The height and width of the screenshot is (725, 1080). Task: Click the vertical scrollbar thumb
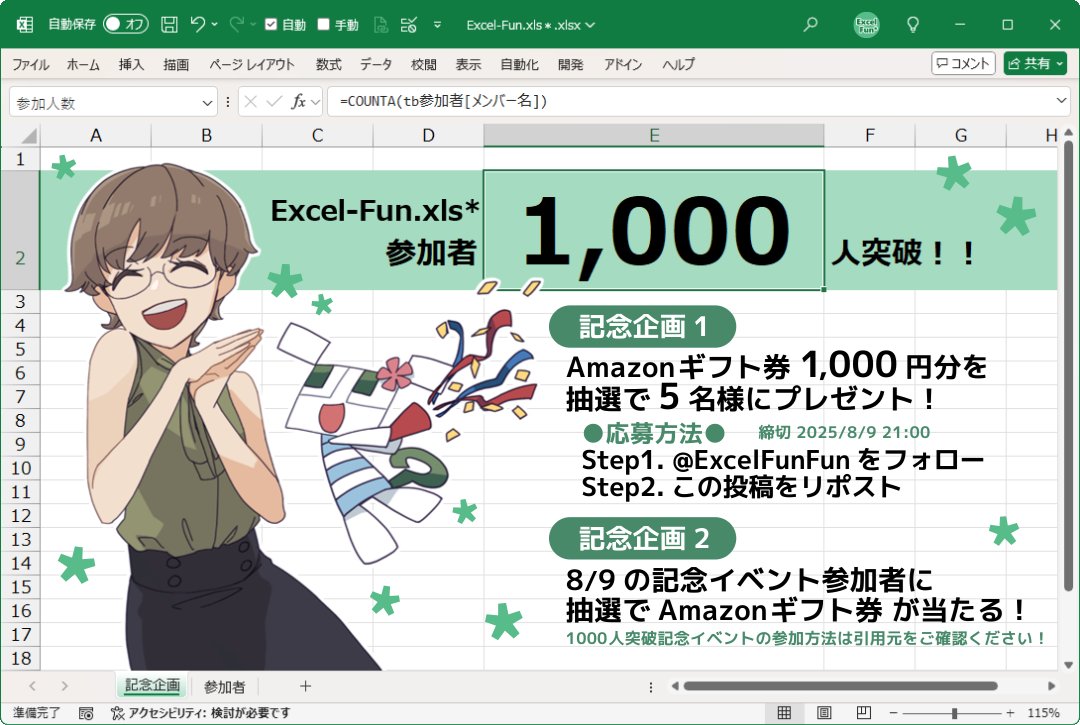click(1068, 365)
